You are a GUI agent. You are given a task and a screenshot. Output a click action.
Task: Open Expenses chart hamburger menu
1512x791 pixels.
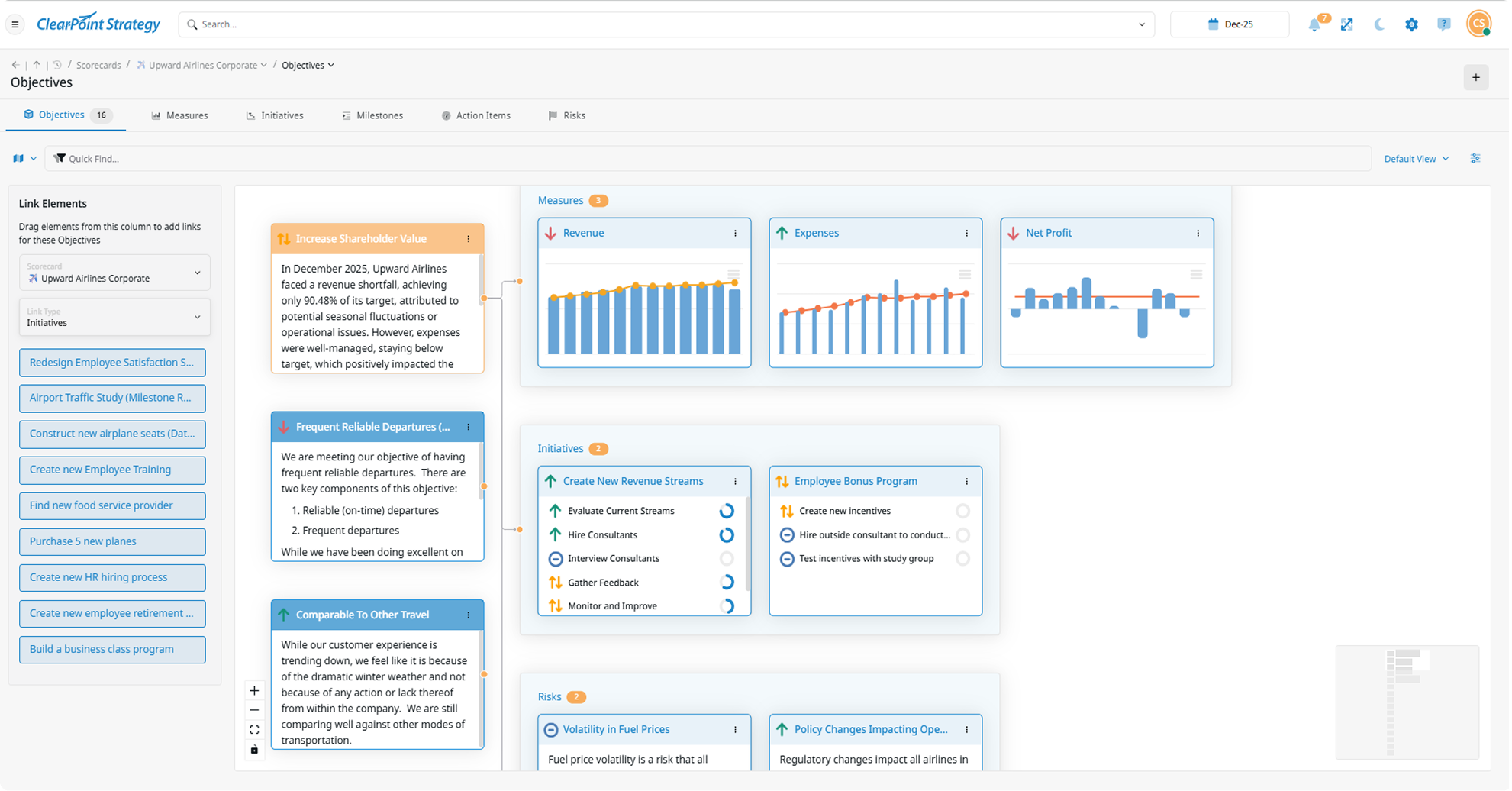(966, 275)
